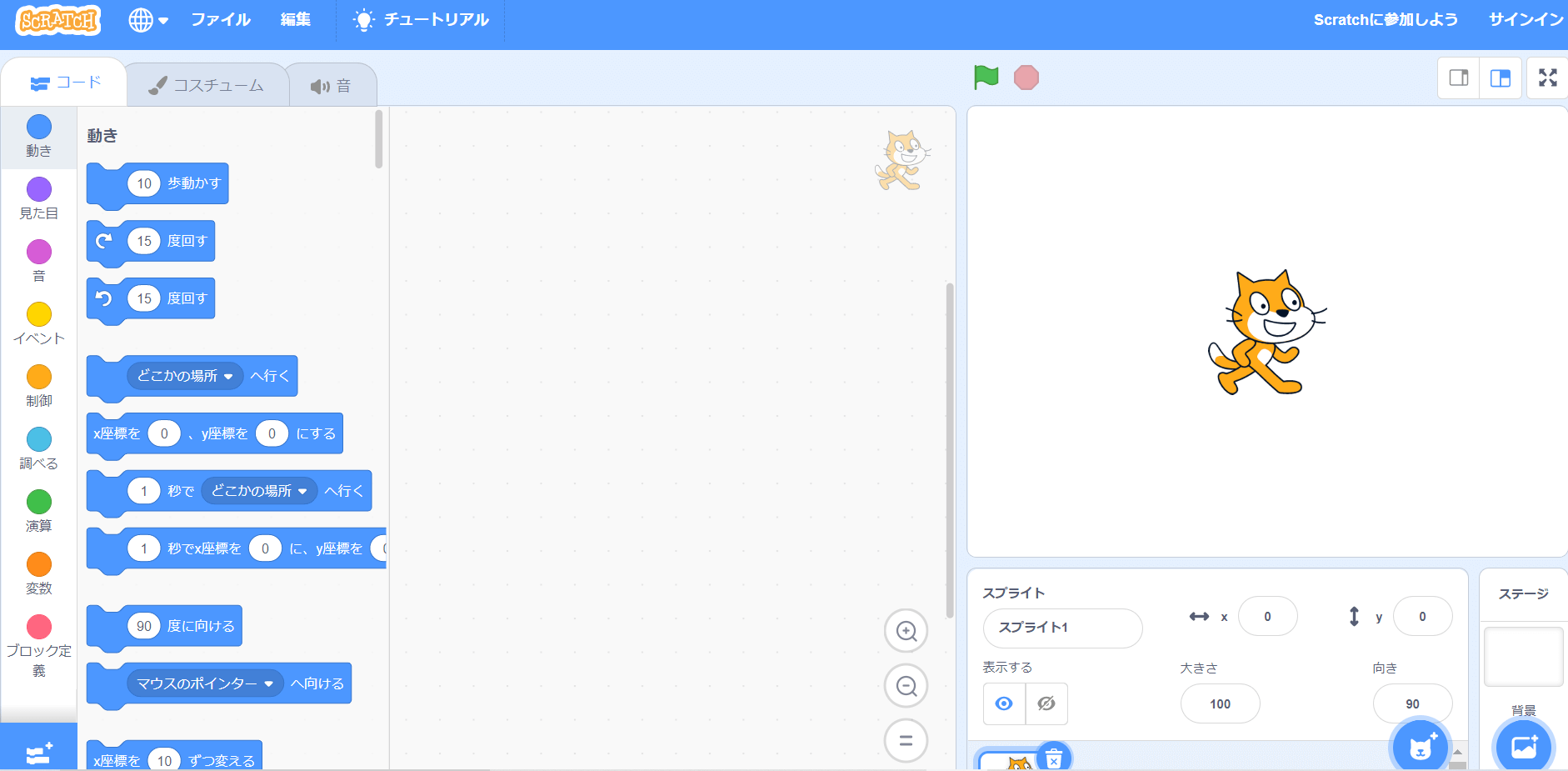
Task: Select the 動き block category
Action: point(39,137)
